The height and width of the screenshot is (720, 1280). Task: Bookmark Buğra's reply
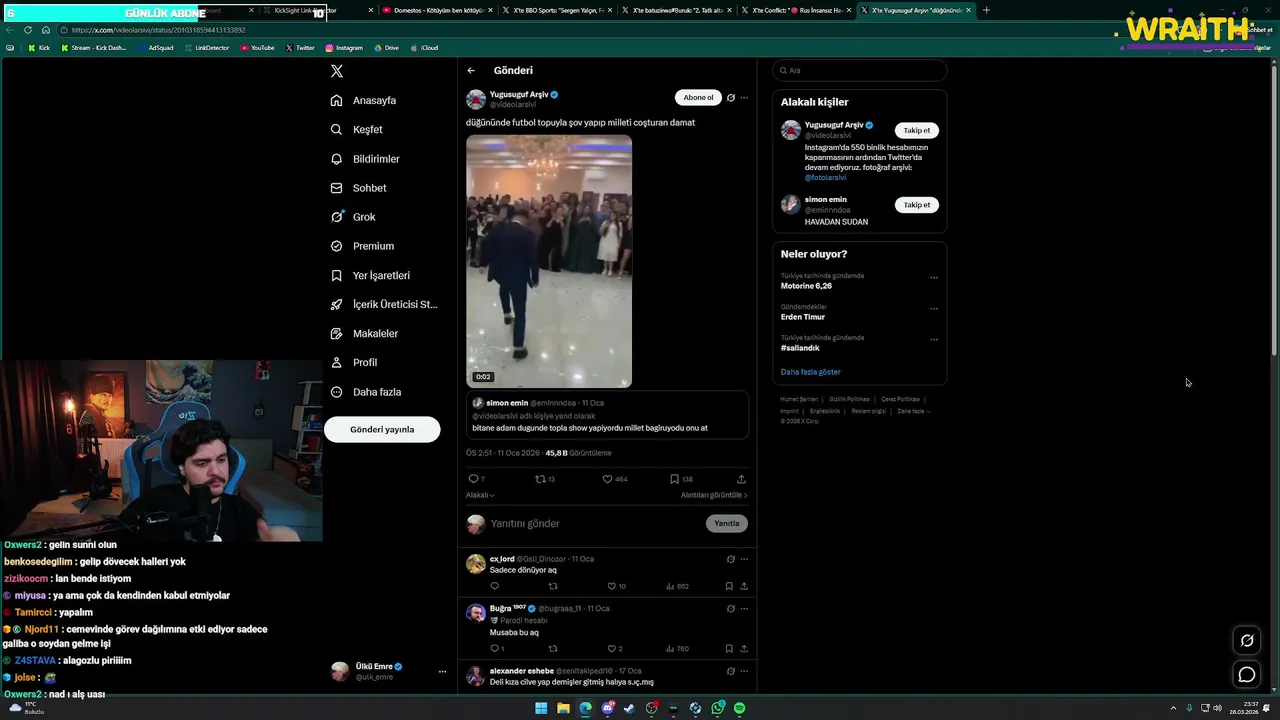(729, 648)
